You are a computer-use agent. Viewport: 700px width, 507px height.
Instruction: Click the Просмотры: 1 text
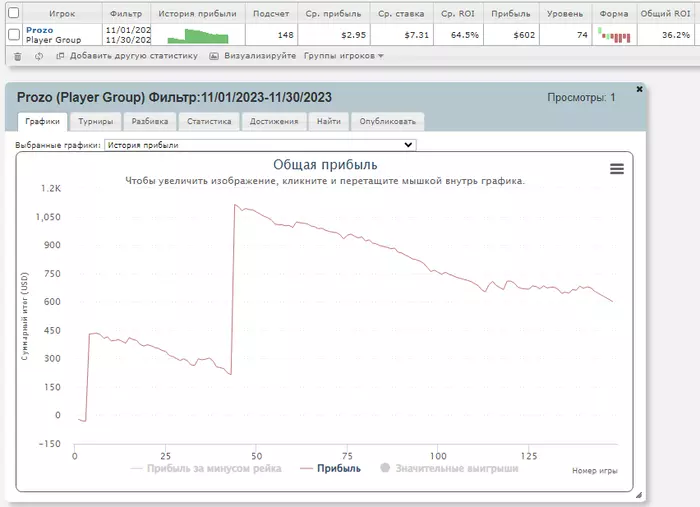tap(581, 97)
